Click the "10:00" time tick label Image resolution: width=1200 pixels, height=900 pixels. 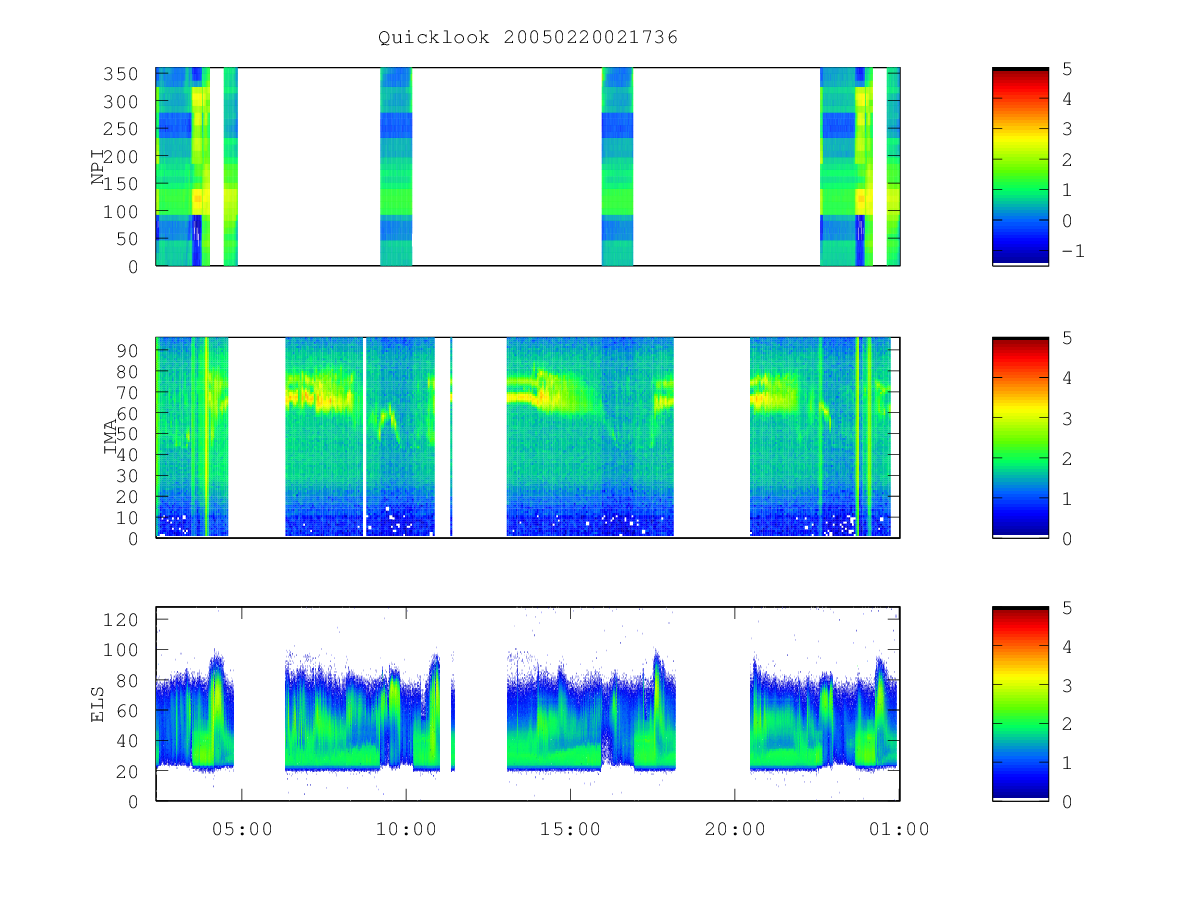point(407,829)
